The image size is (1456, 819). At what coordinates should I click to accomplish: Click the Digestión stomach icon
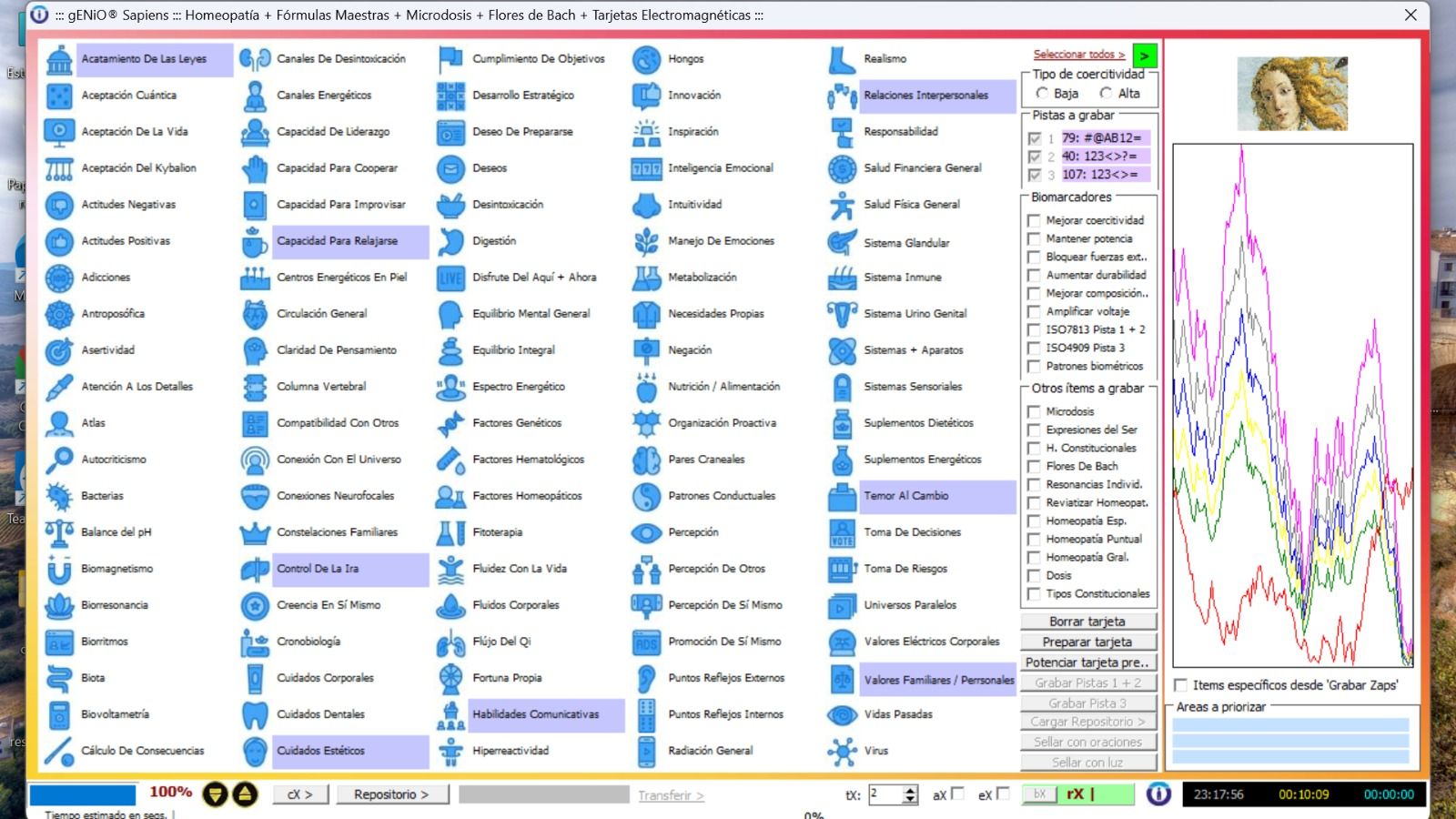click(450, 241)
